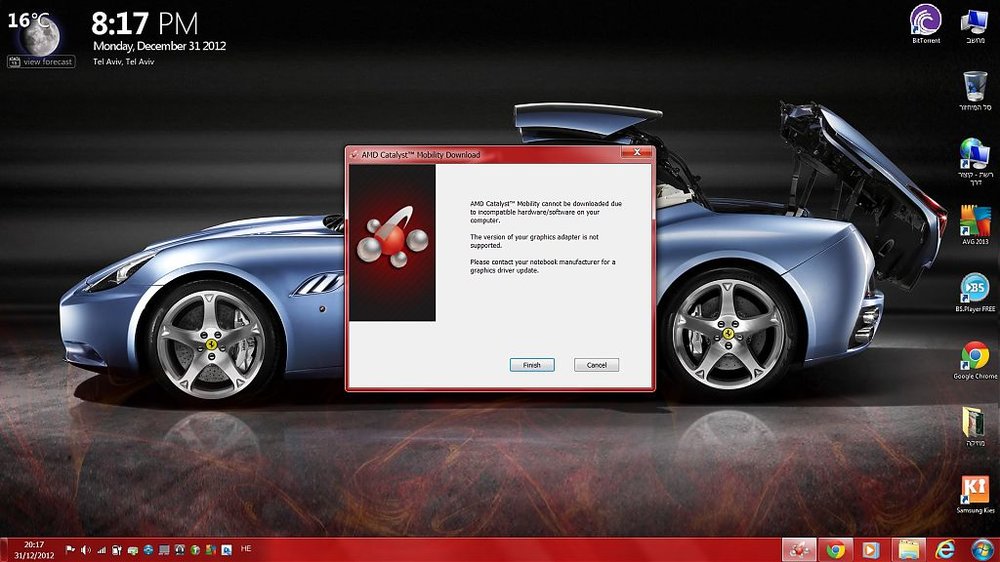Click the 16°C temperature reading

[x=29, y=20]
